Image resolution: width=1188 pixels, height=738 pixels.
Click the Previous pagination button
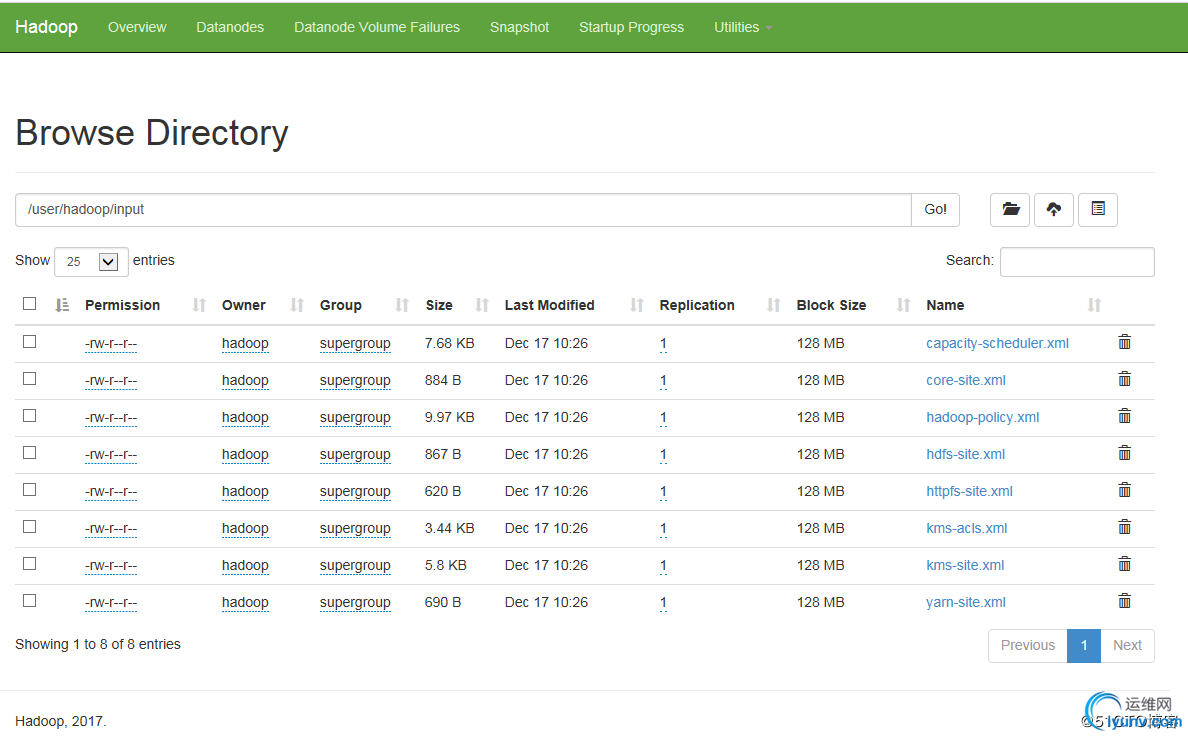coord(1027,646)
